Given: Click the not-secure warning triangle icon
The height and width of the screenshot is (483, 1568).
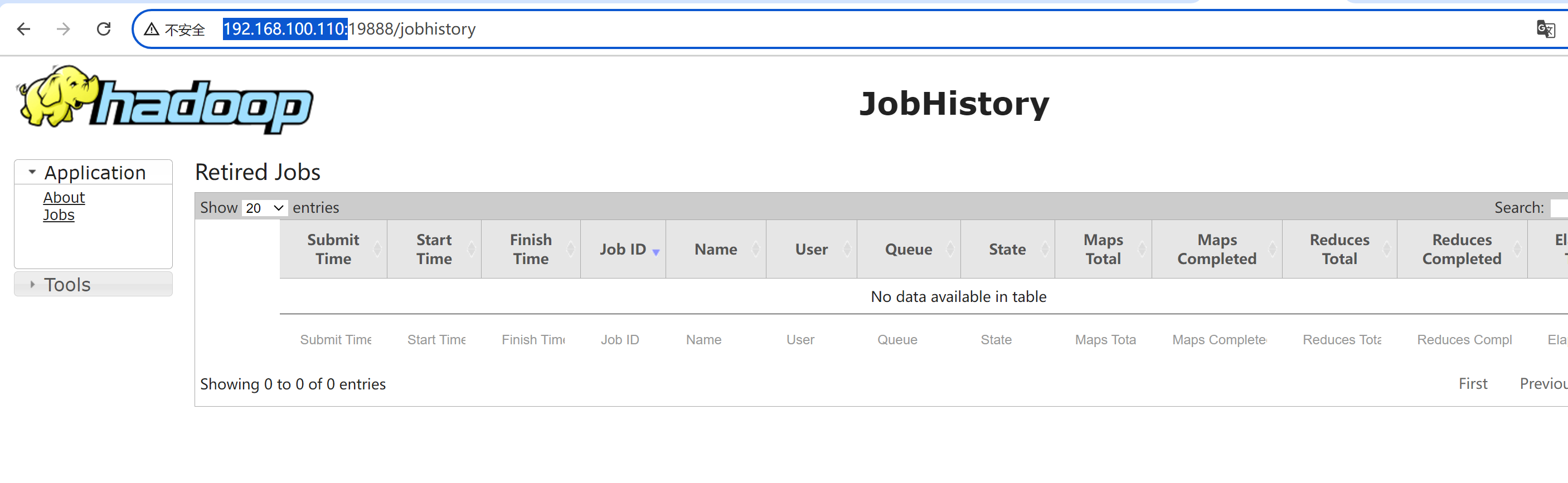Looking at the screenshot, I should click(152, 29).
